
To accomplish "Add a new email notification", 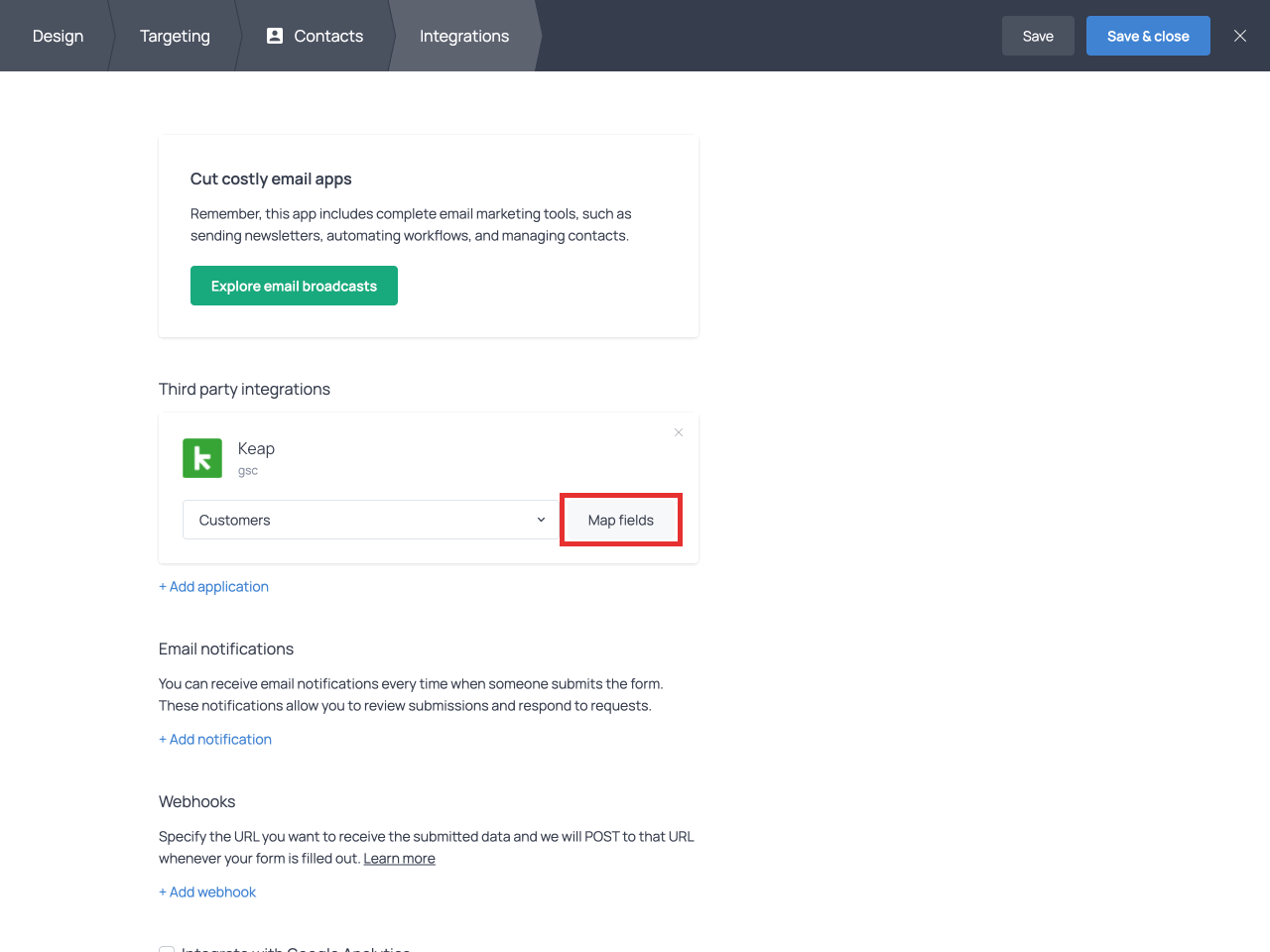I will (215, 739).
